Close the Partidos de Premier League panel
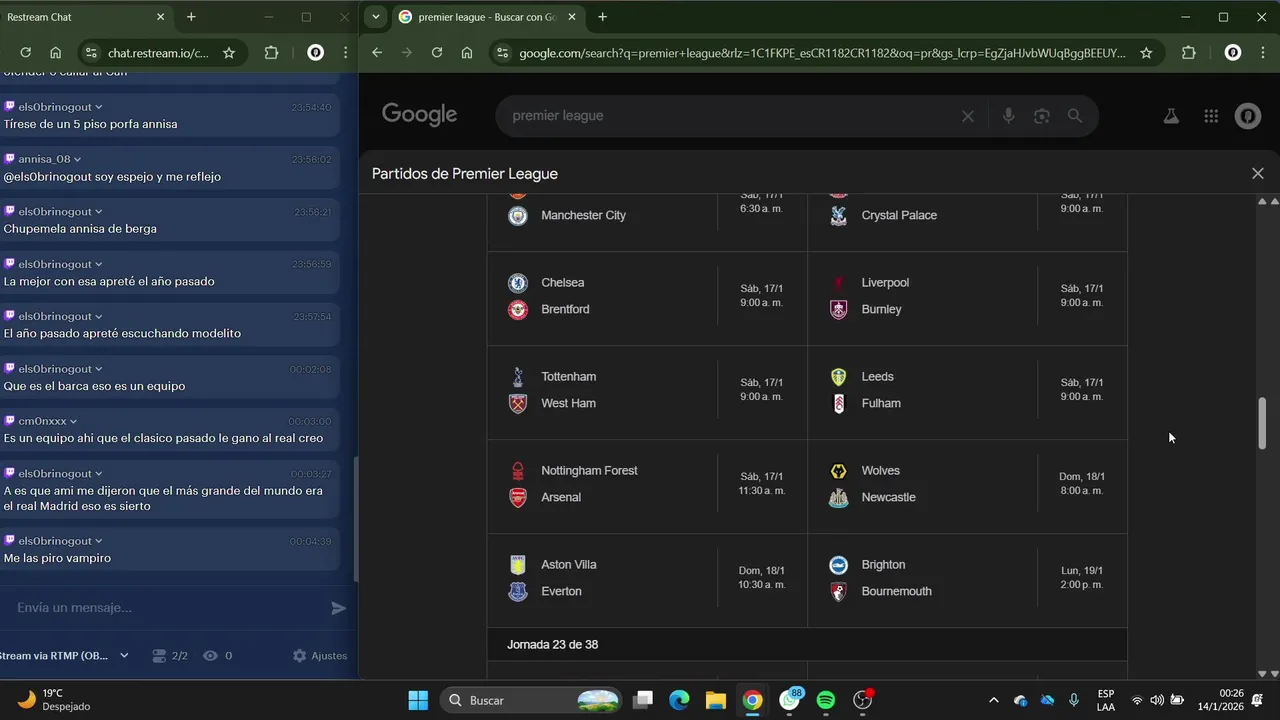 [1258, 173]
